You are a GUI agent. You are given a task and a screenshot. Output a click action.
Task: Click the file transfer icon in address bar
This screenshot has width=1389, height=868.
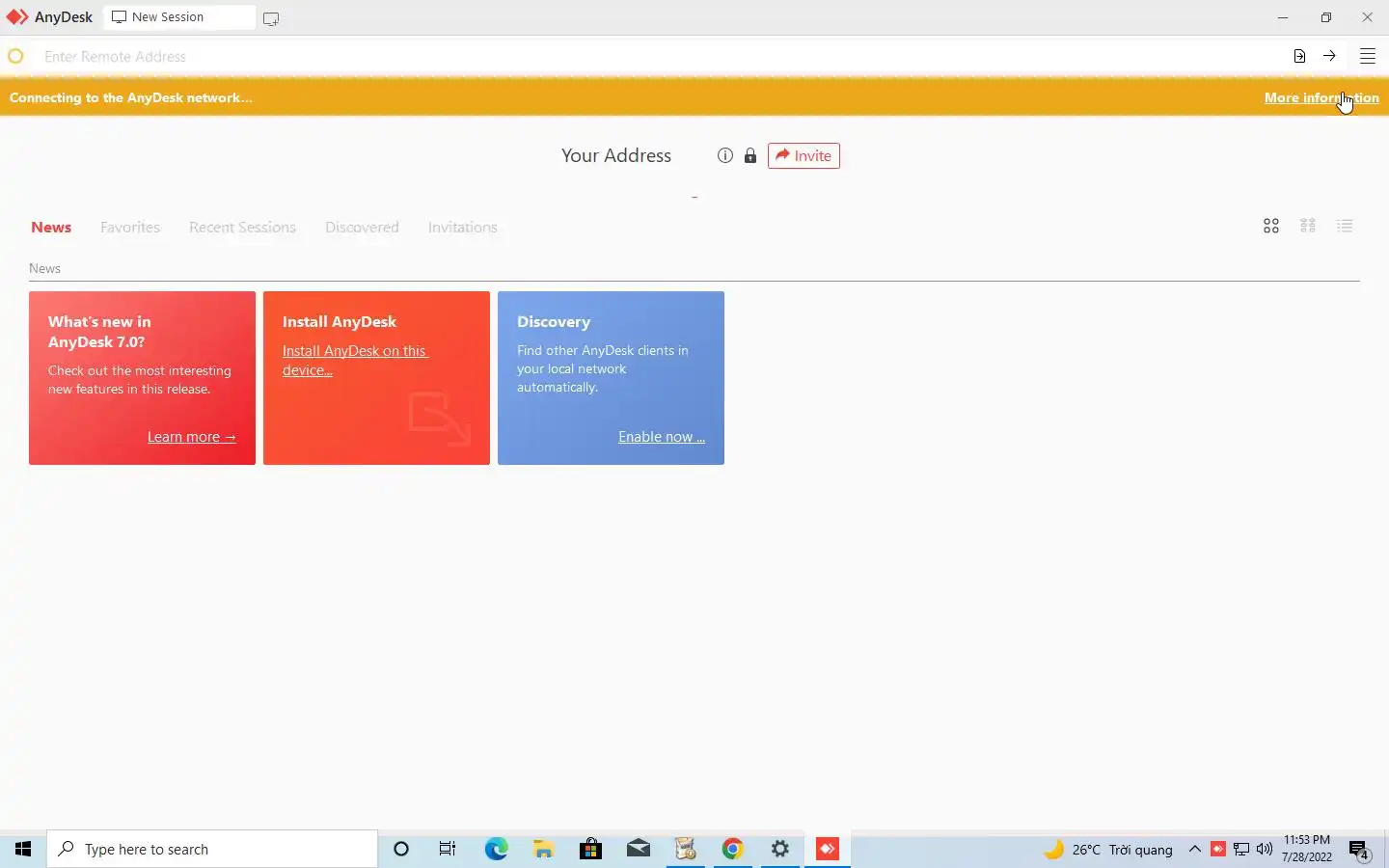(x=1299, y=56)
